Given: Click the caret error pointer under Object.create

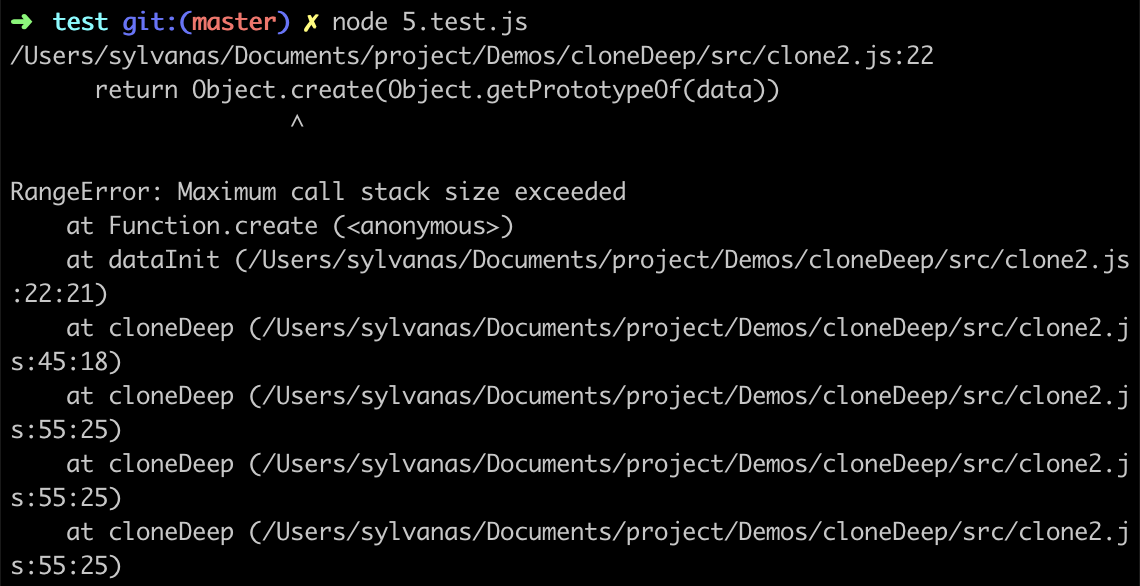Looking at the screenshot, I should [x=296, y=124].
